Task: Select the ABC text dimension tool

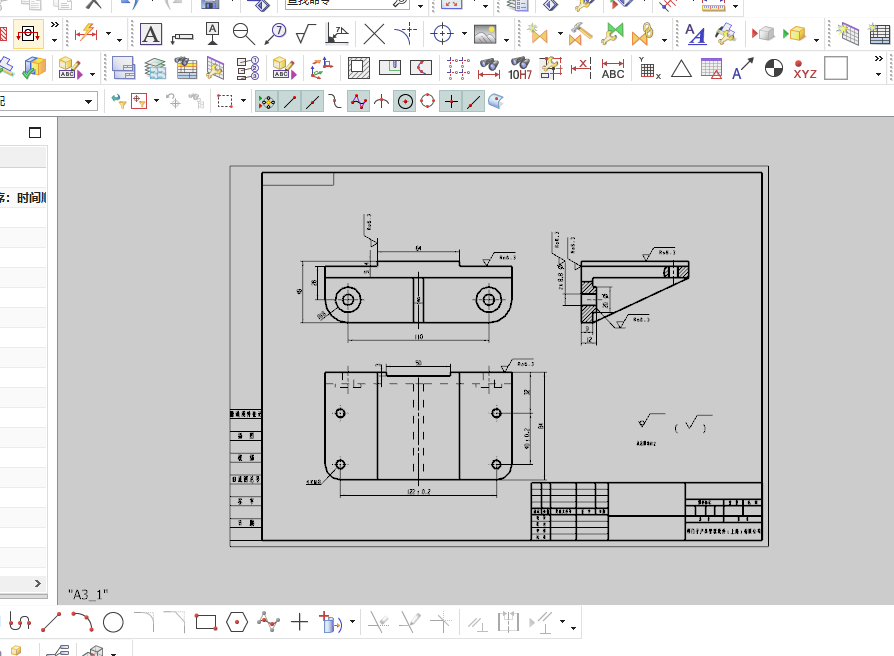Action: (x=613, y=69)
